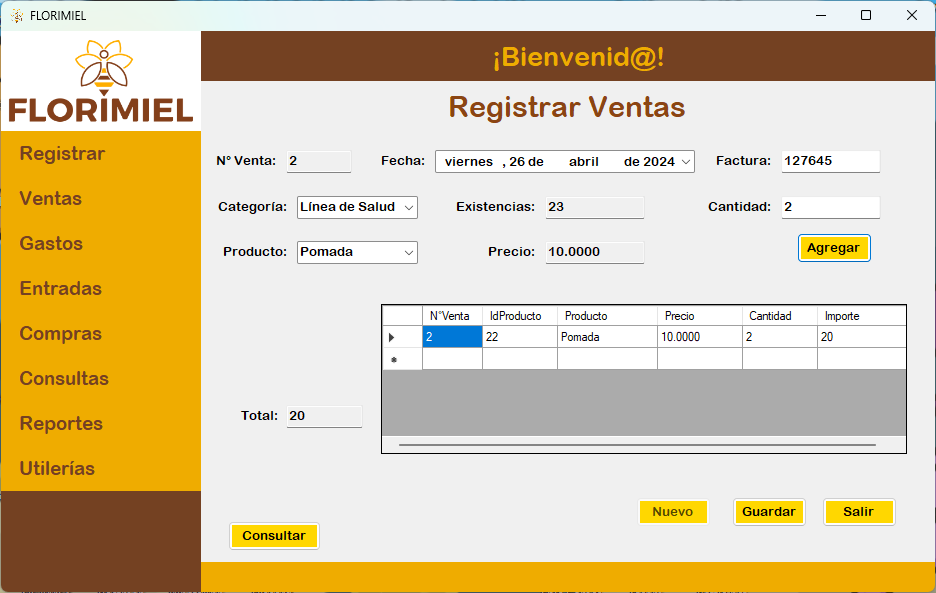936x593 pixels.
Task: Click the Guardar button
Action: (768, 512)
